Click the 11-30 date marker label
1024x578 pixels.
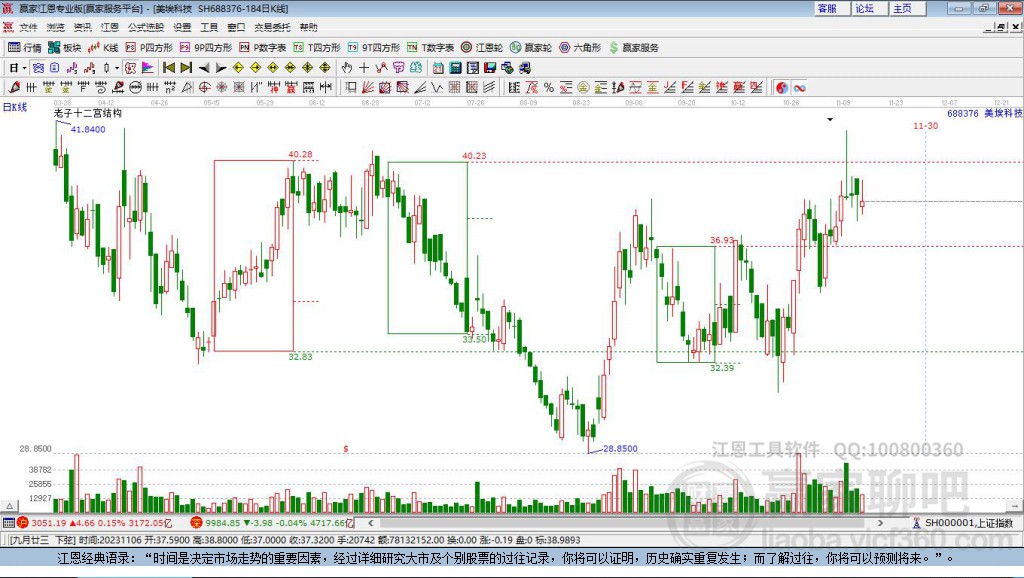tap(925, 125)
